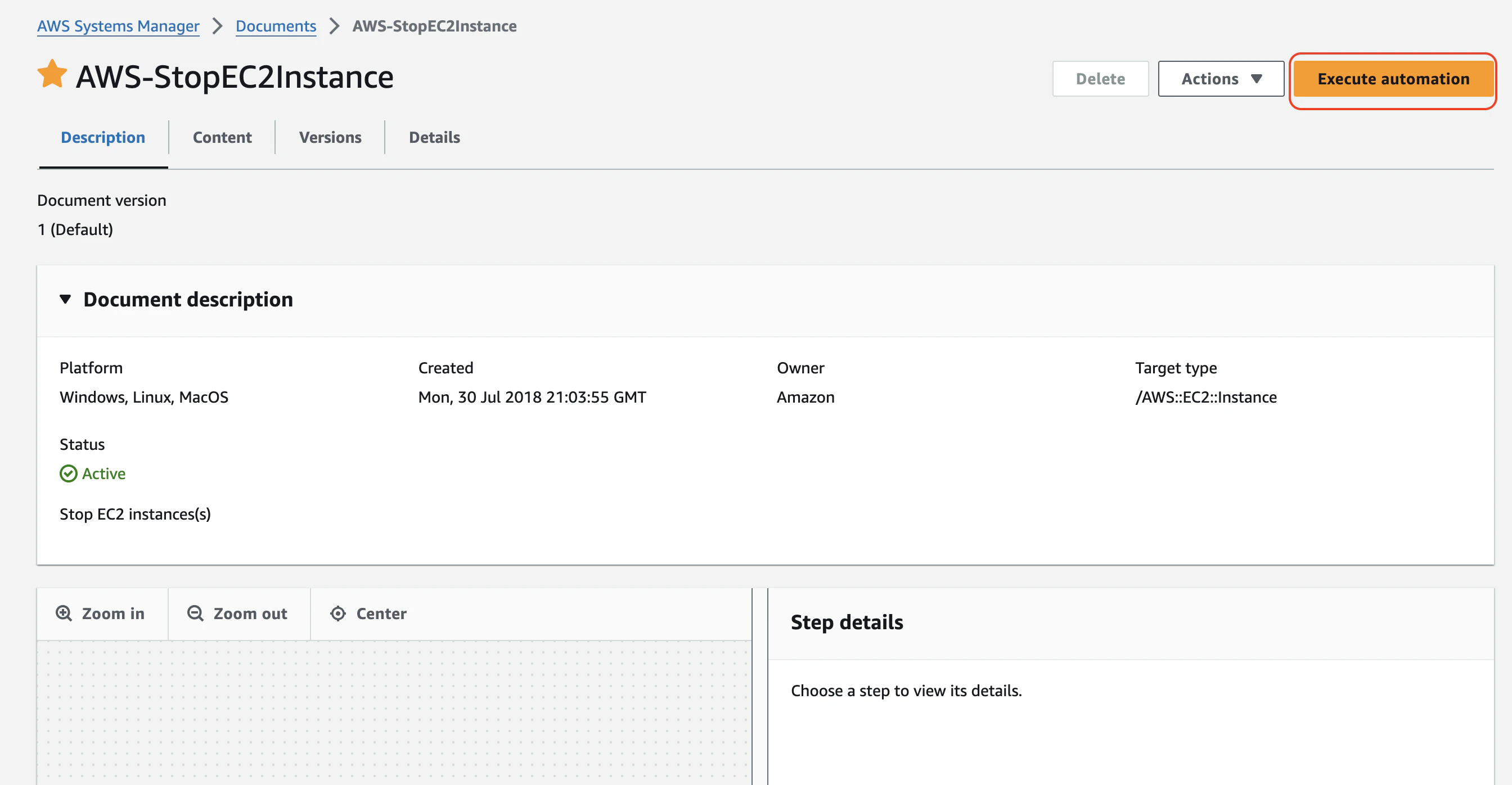Click the Owner value 'Amazon'
Screen dimensions: 1512x785
tap(805, 397)
